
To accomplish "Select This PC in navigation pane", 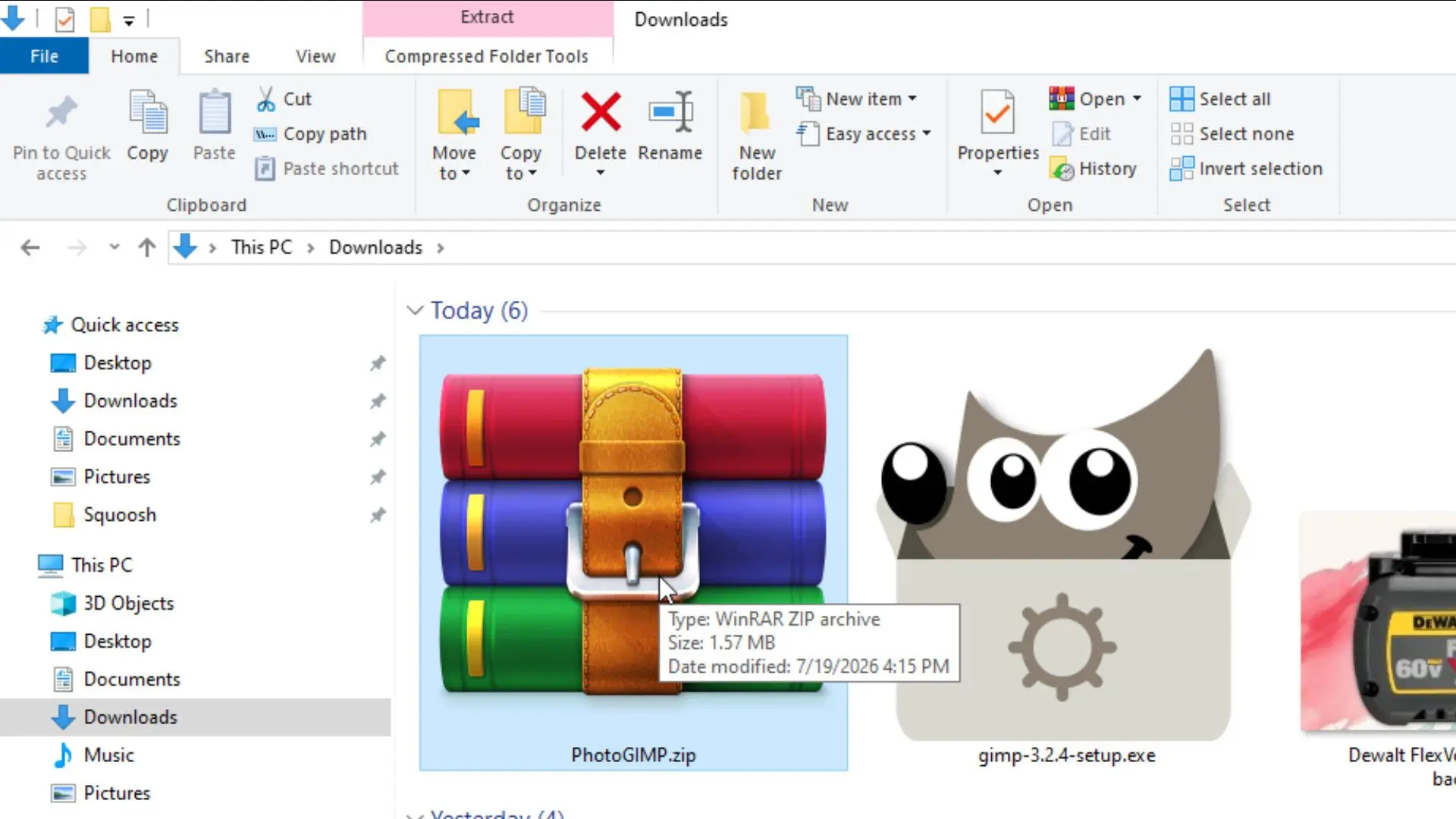I will [x=102, y=565].
